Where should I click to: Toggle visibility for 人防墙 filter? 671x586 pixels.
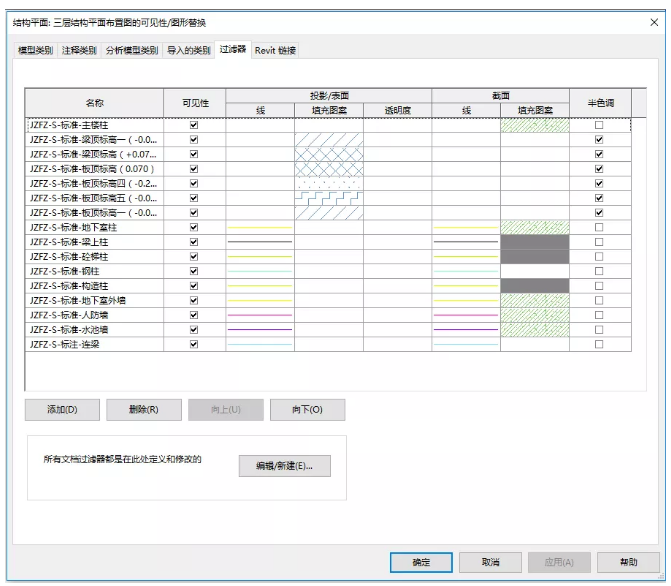click(x=194, y=315)
